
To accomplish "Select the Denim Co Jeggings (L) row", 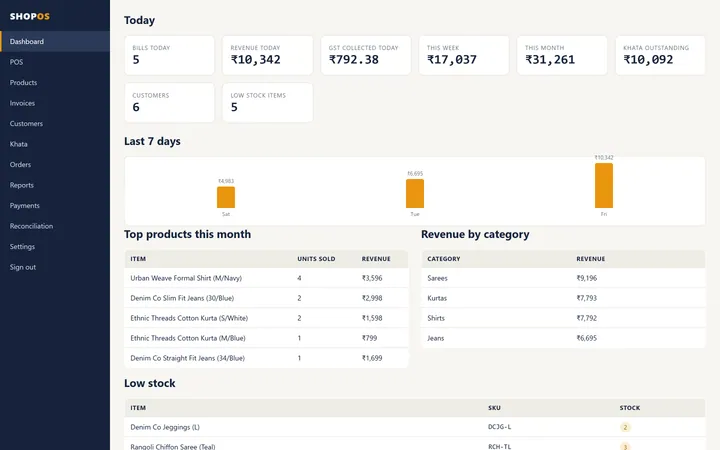I will tap(415, 427).
